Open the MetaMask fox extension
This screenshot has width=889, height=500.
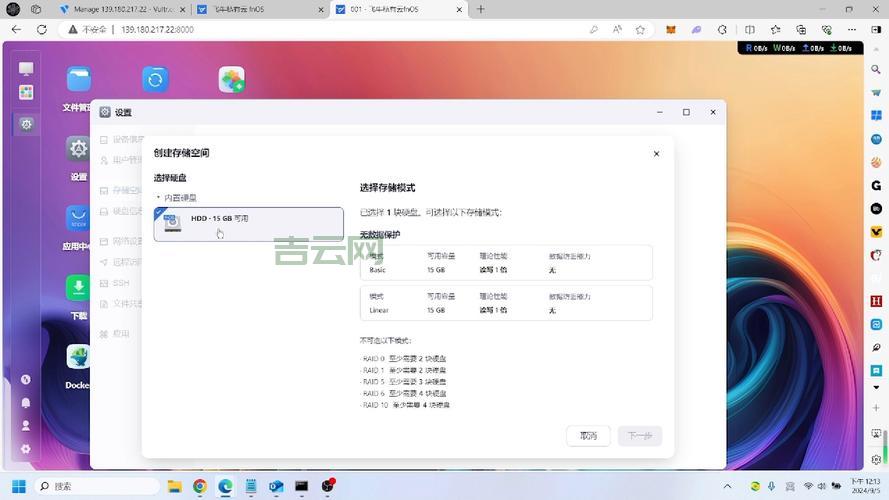point(670,29)
